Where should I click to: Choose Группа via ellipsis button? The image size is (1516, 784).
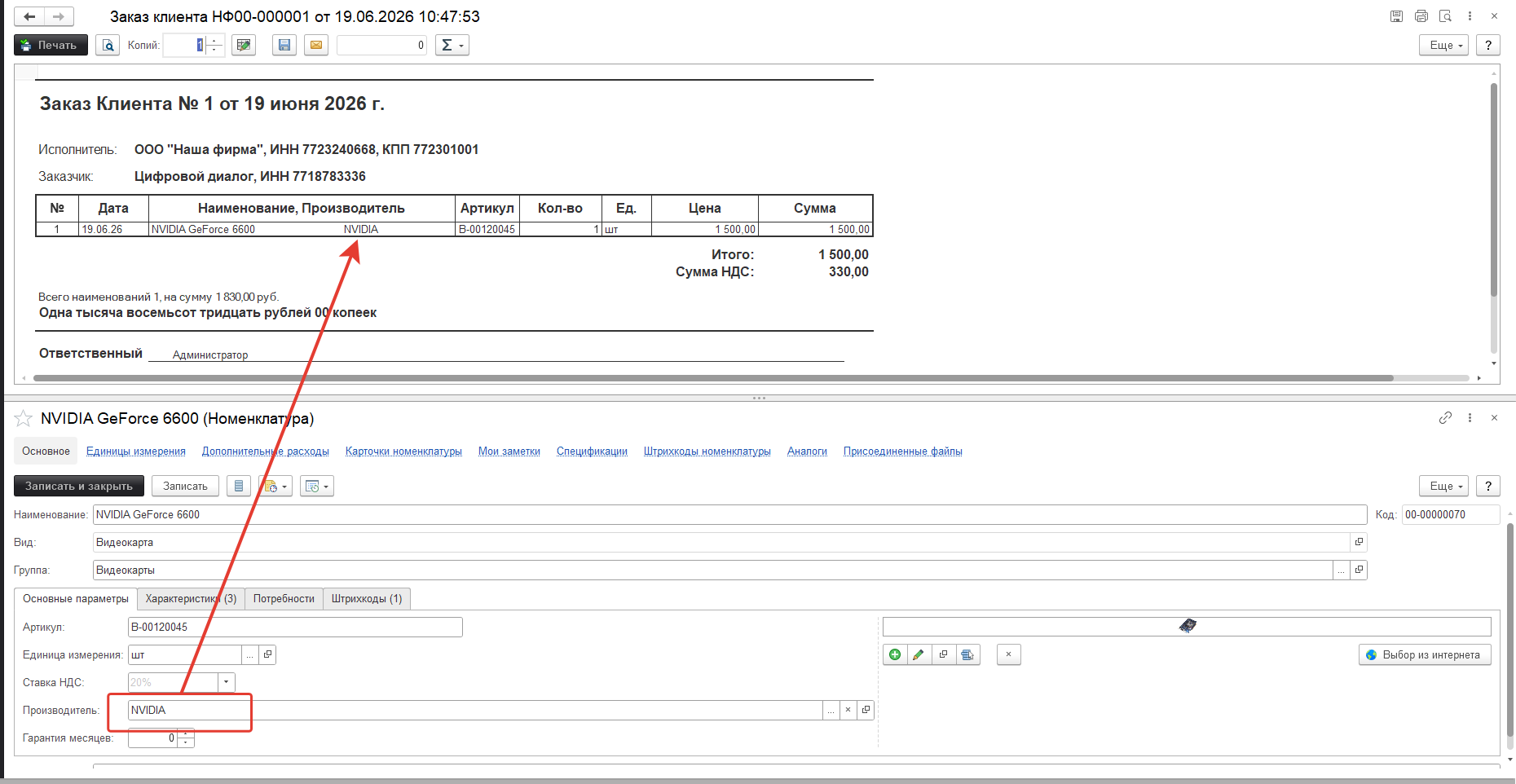[x=1342, y=570]
